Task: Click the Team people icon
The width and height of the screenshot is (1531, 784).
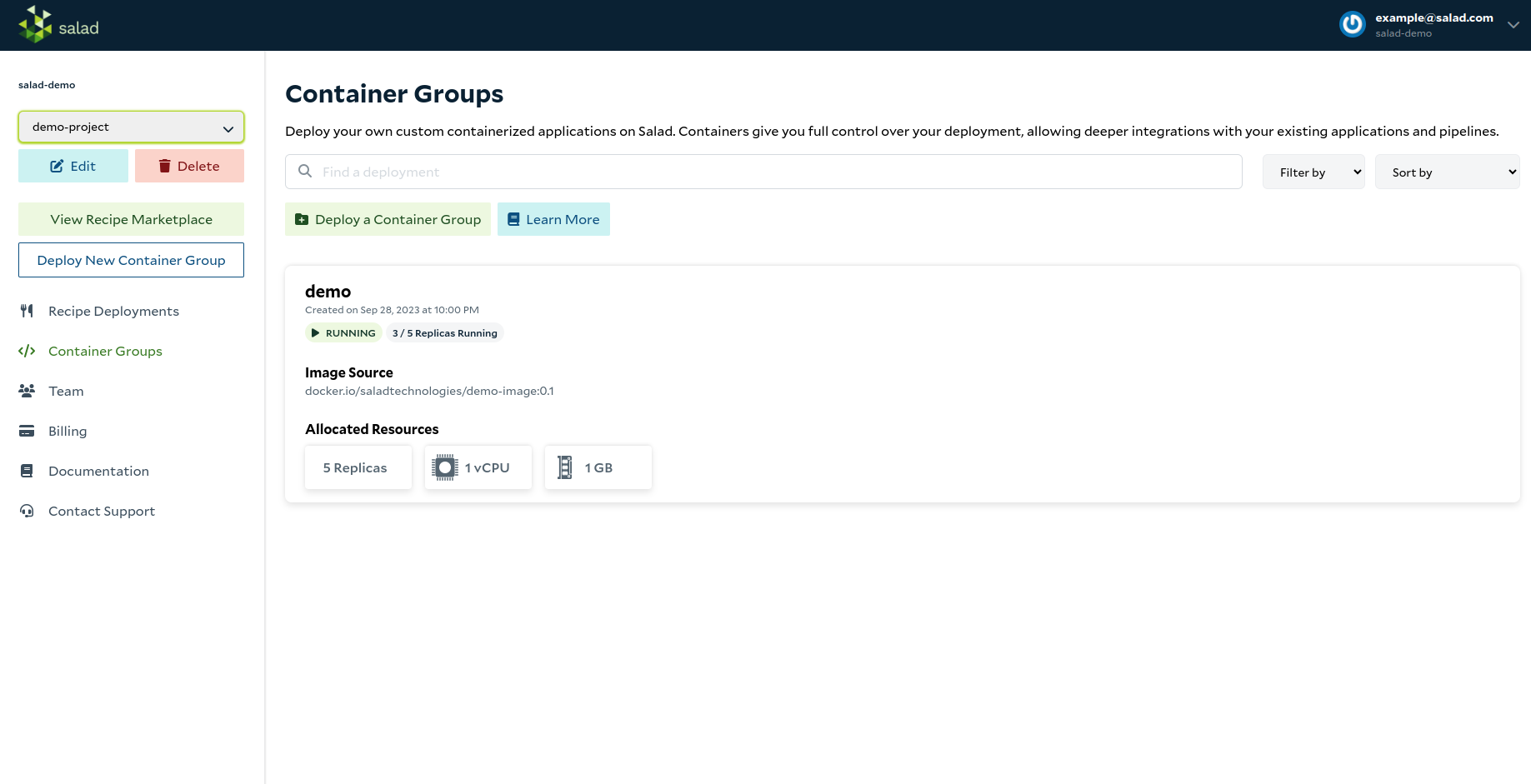Action: coord(27,391)
